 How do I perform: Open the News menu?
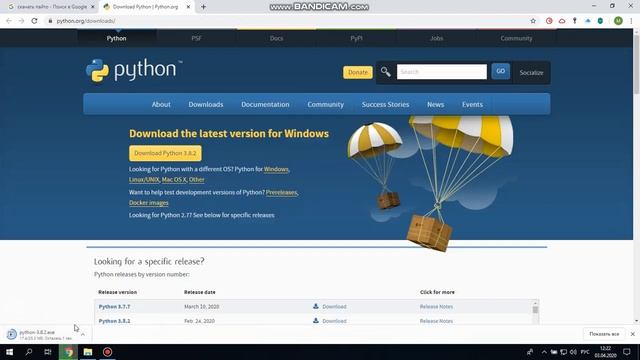(436, 104)
